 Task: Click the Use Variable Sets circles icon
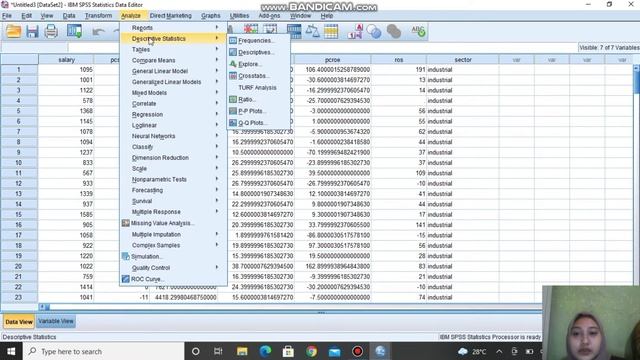374,31
